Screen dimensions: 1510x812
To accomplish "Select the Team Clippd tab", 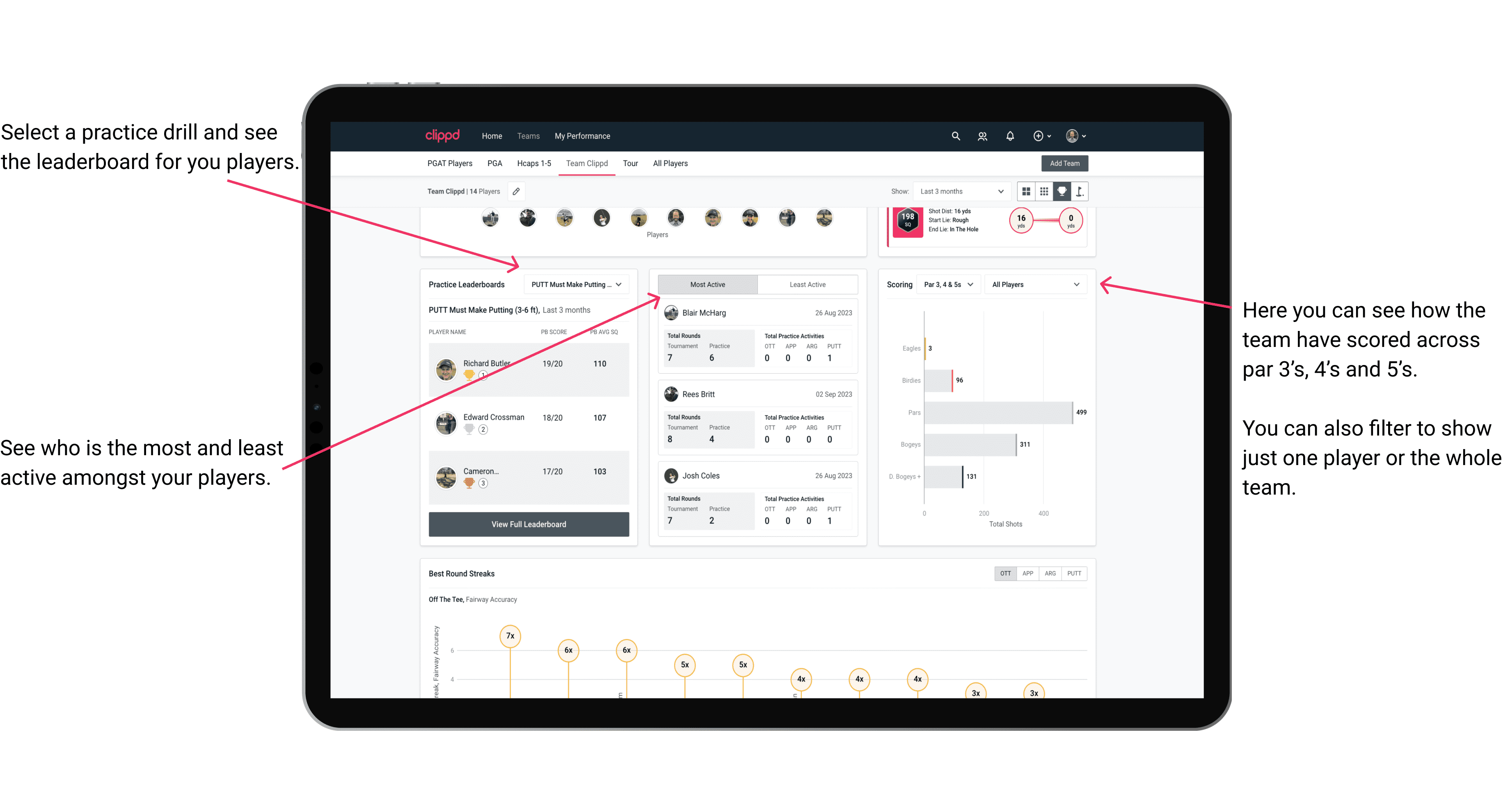I will (x=590, y=163).
